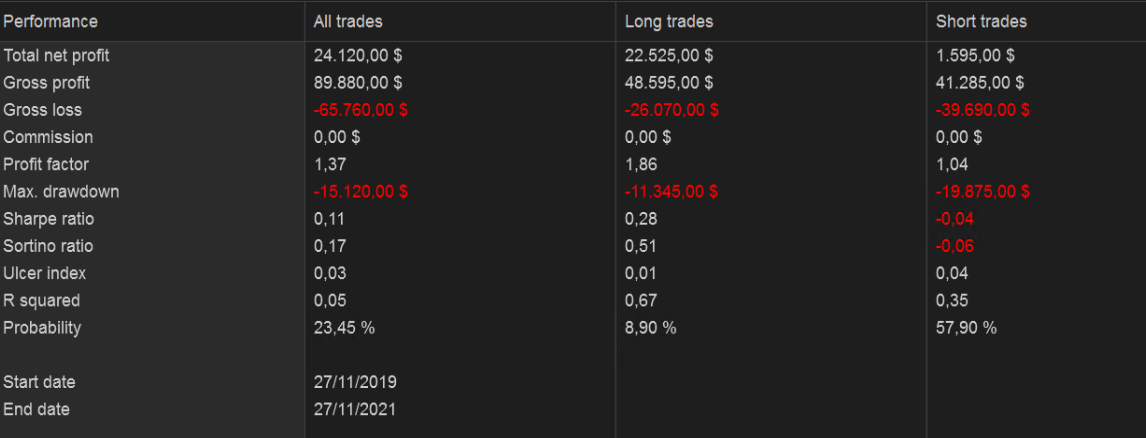Viewport: 1146px width, 438px height.
Task: Click the Performance column header
Action: point(51,21)
